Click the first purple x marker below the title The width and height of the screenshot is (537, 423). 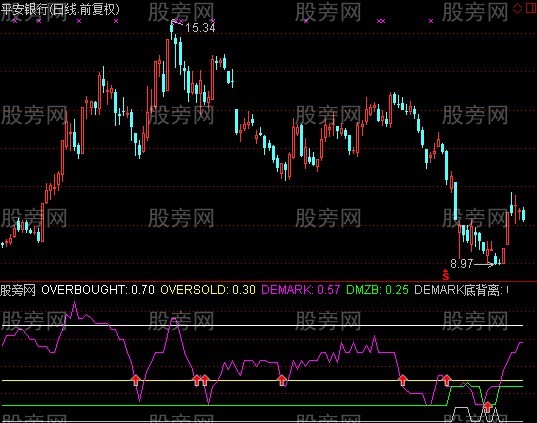[14, 21]
